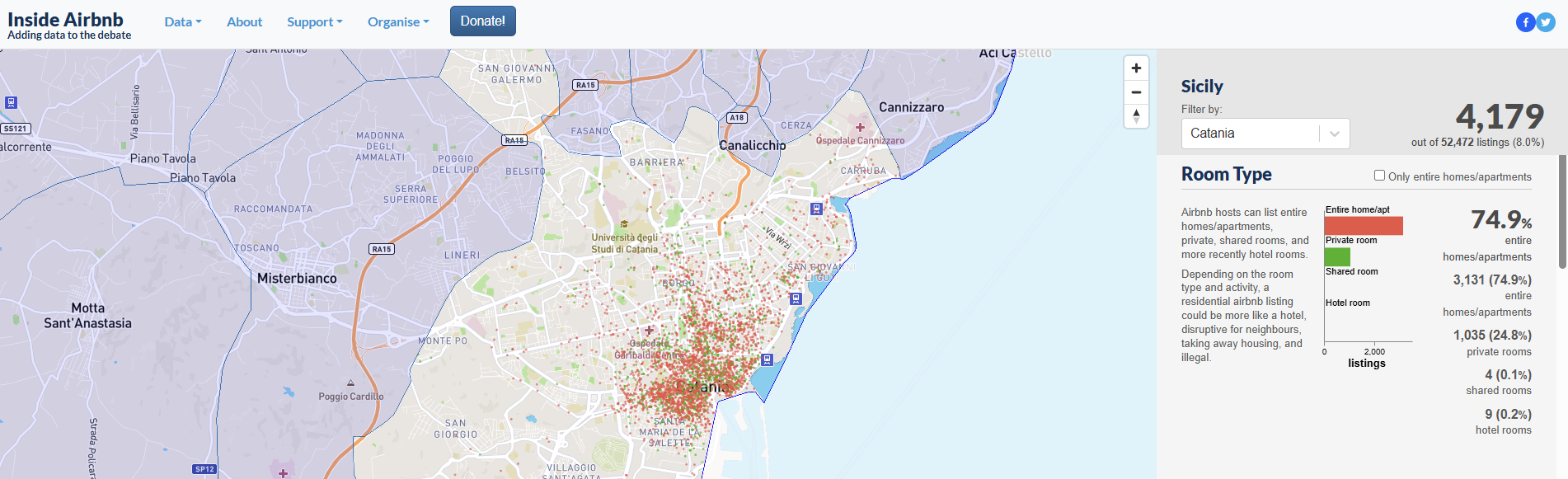Screen dimensions: 1568x479
Task: Click the train station icon near Via Bellisario
Action: pyautogui.click(x=11, y=103)
